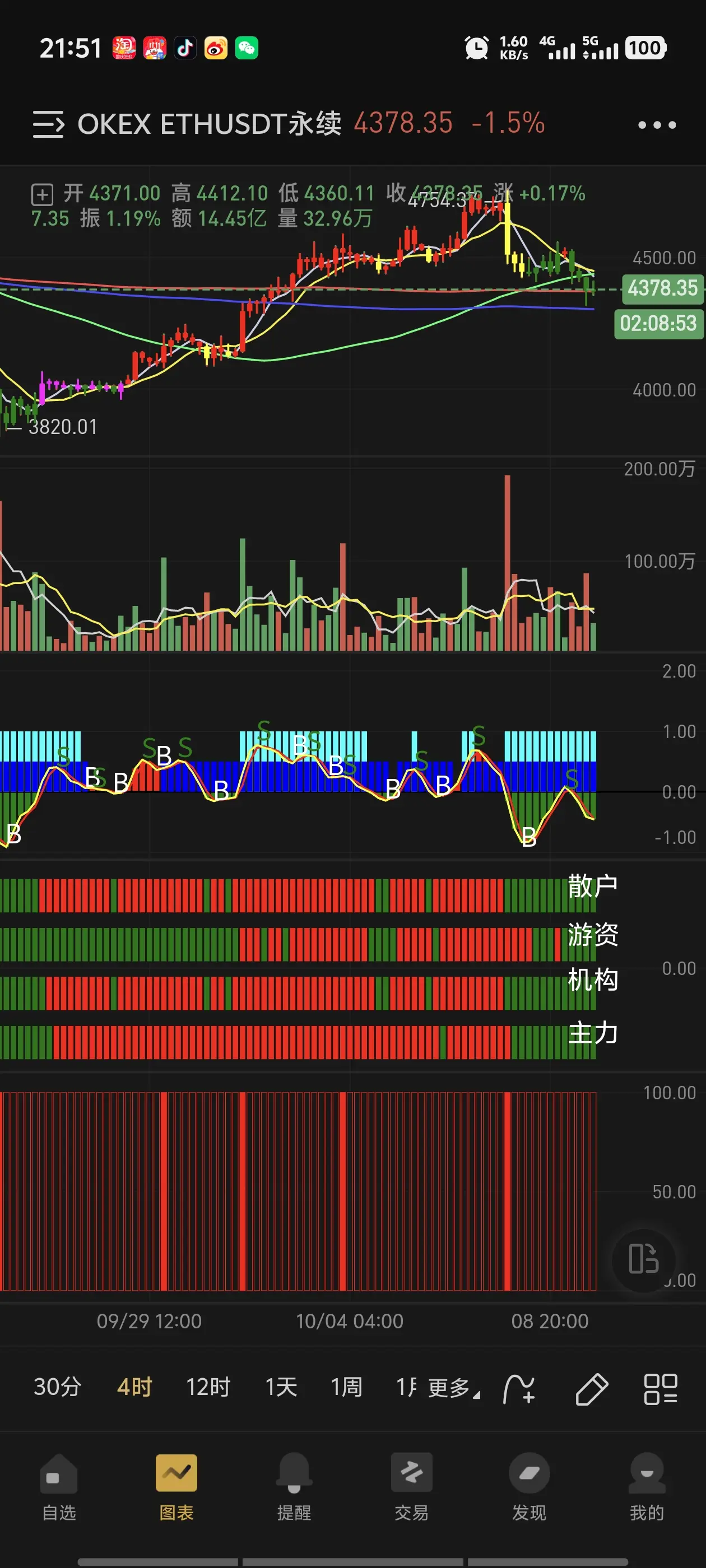Tap the 09/29 12:00 time axis label

[149, 1322]
